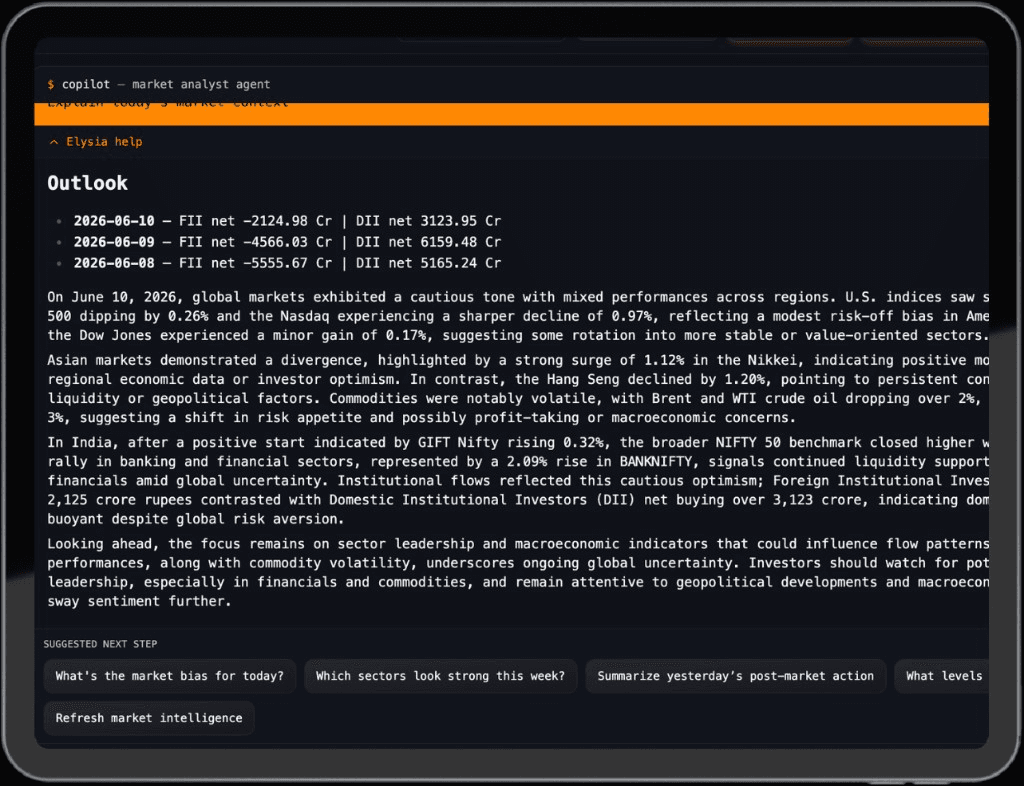The width and height of the screenshot is (1024, 786).
Task: Click the paragraph about Asian markets divergence
Action: (x=517, y=388)
